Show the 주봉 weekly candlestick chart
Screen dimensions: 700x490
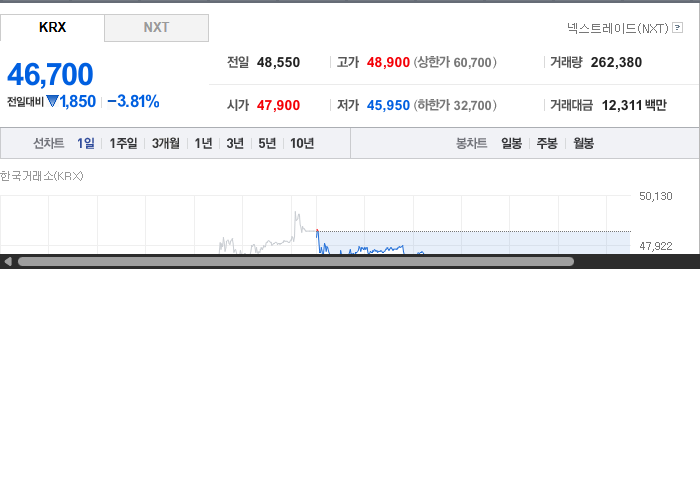click(547, 143)
